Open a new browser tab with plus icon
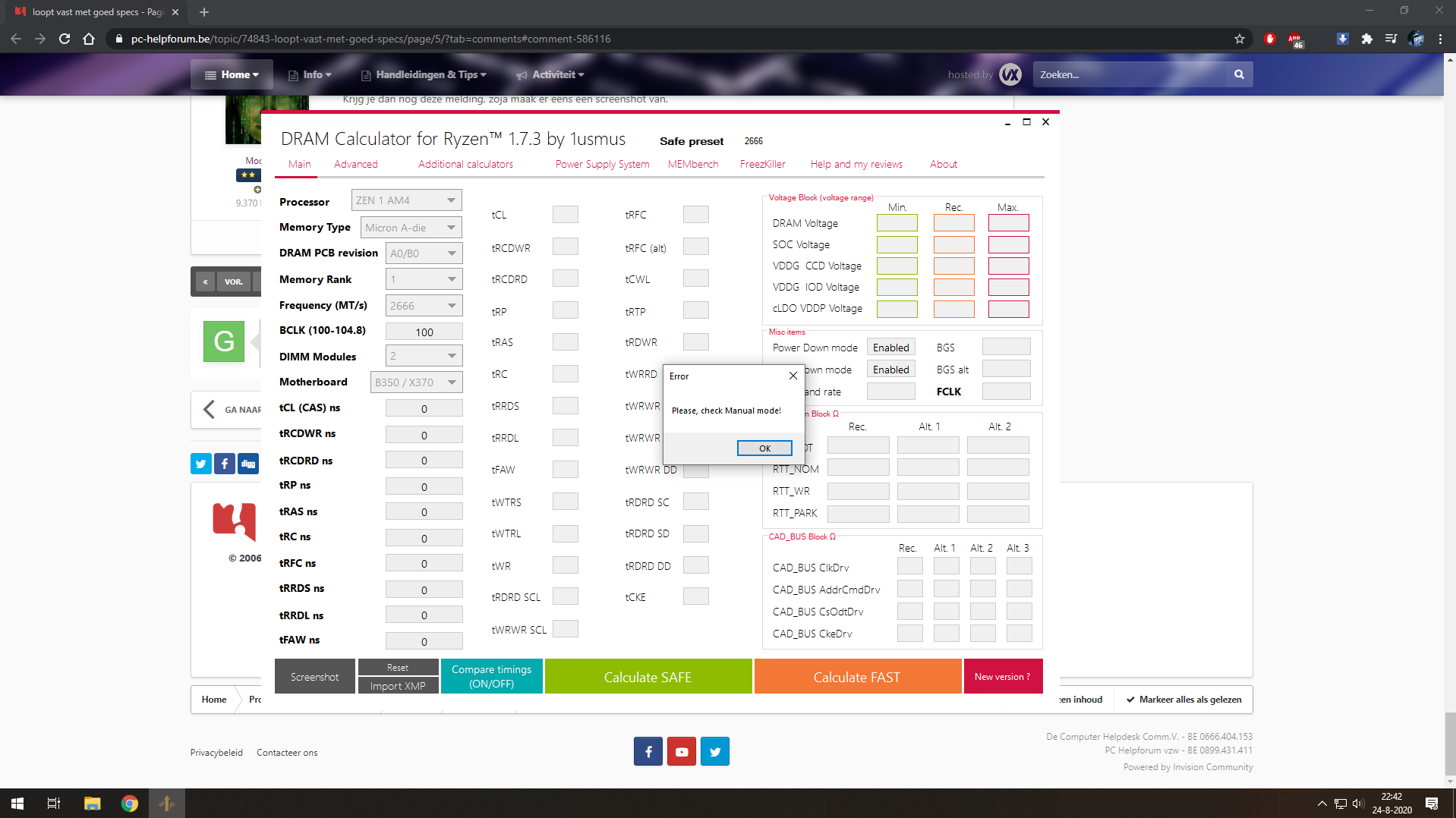 tap(204, 12)
